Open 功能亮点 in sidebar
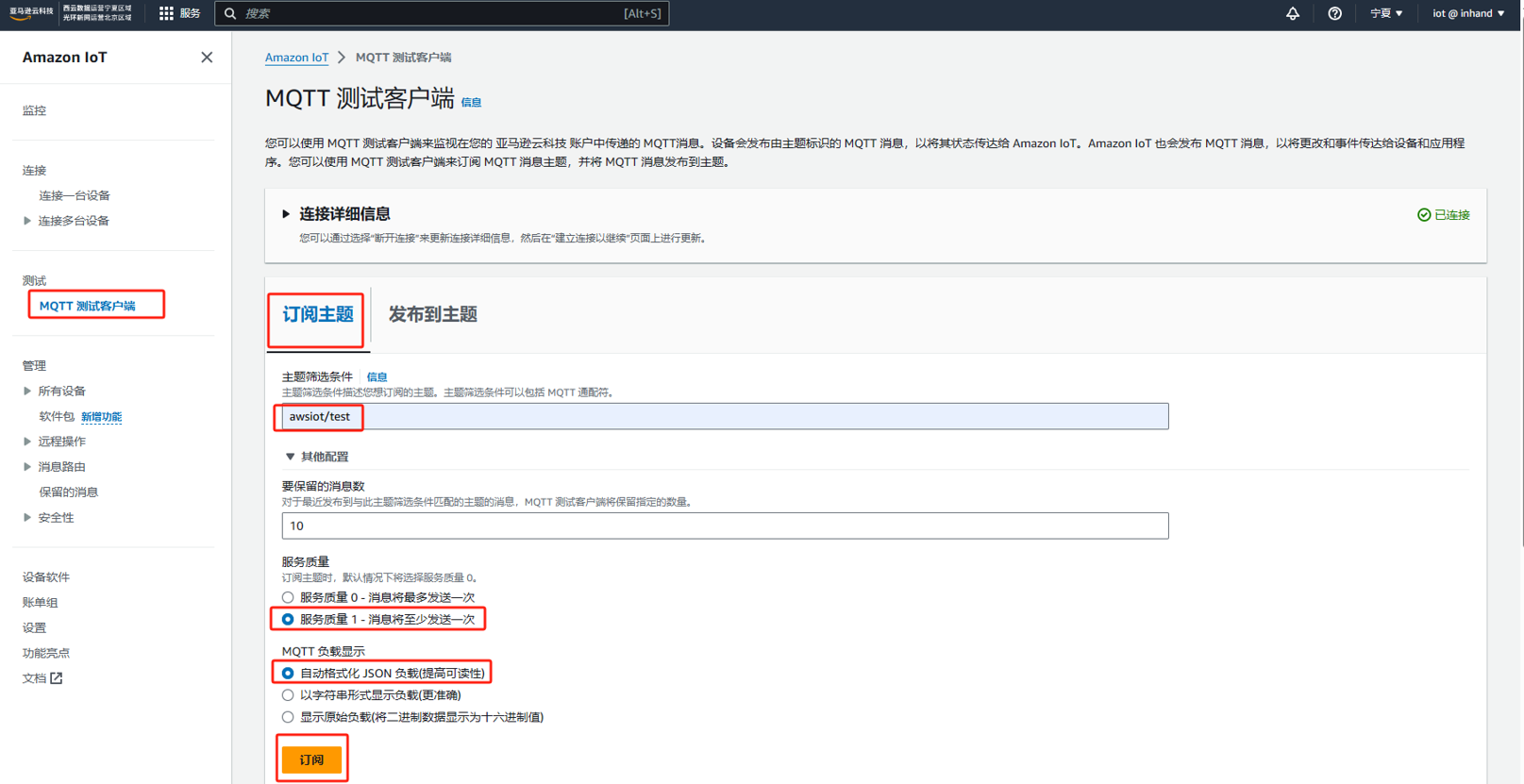 click(46, 653)
